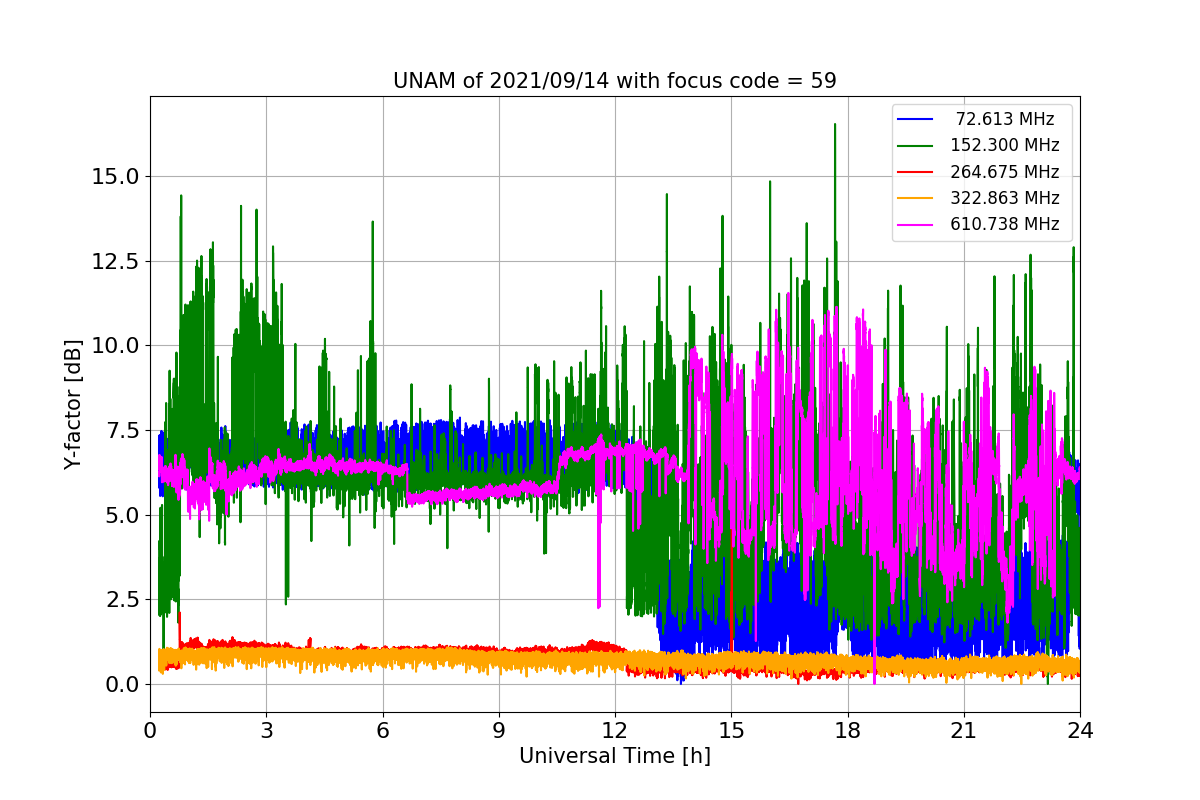This screenshot has width=1200, height=800.
Task: Click the x-axis tick label '15'
Action: pyautogui.click(x=731, y=731)
